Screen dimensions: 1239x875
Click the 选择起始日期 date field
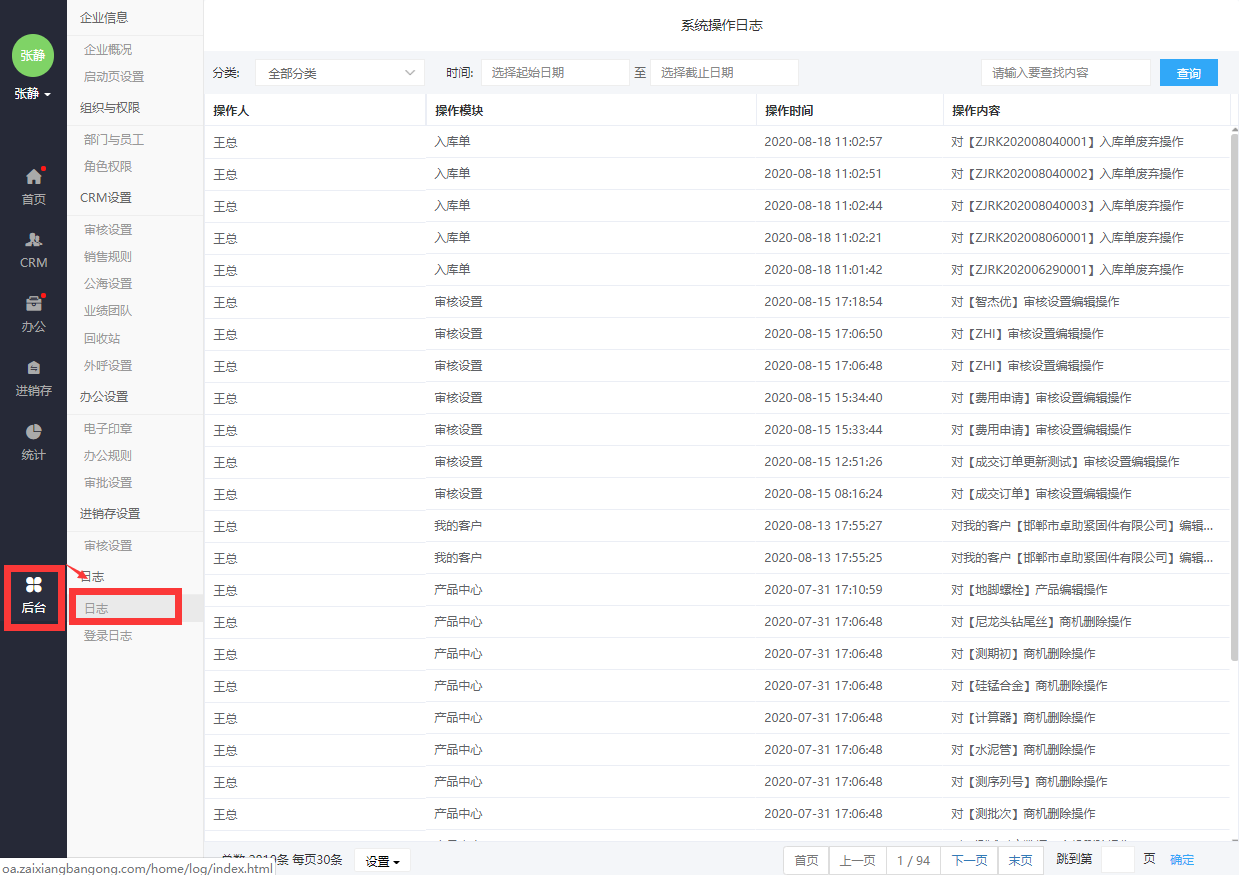[x=555, y=73]
